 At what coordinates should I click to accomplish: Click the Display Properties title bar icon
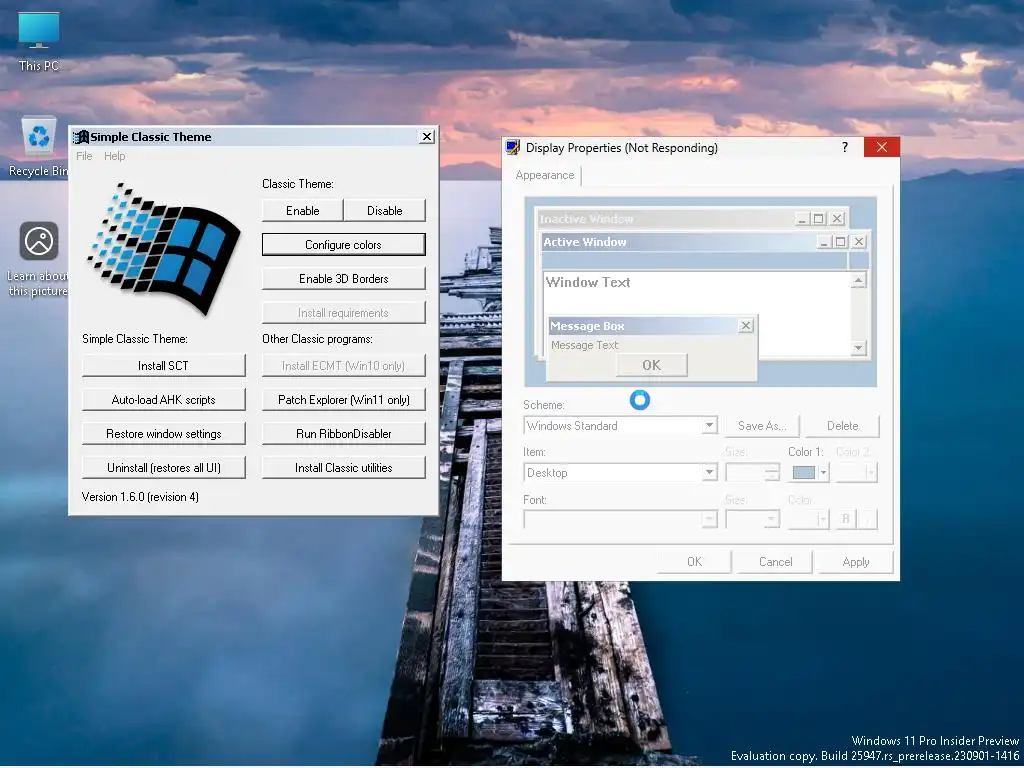pyautogui.click(x=513, y=148)
